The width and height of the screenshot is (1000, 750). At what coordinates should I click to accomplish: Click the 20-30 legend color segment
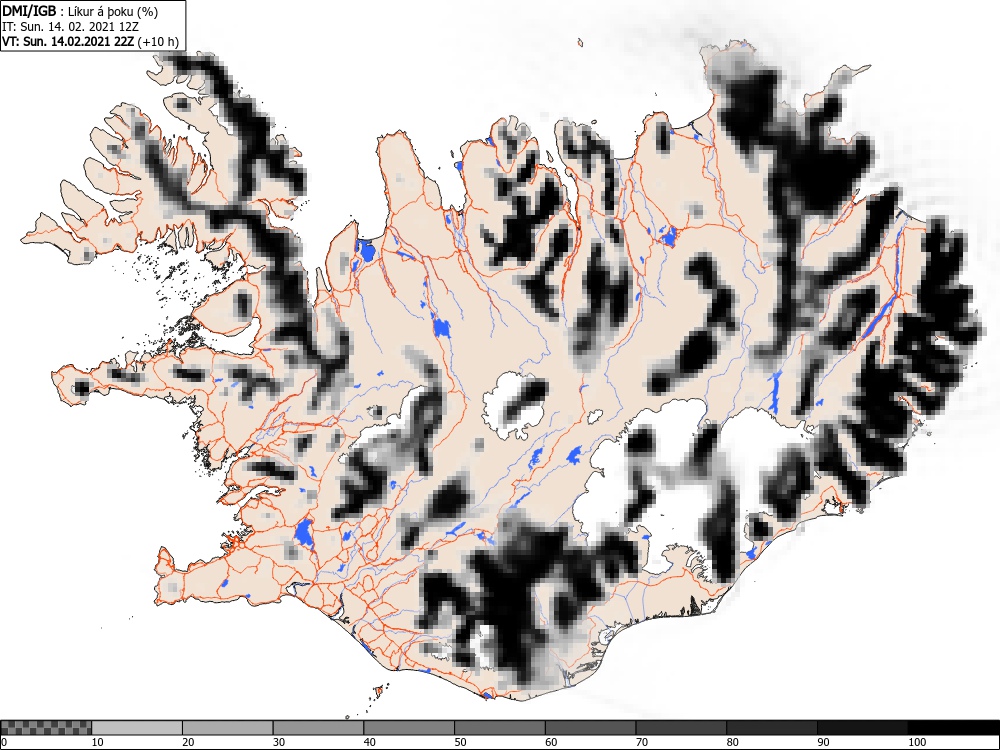(x=228, y=728)
